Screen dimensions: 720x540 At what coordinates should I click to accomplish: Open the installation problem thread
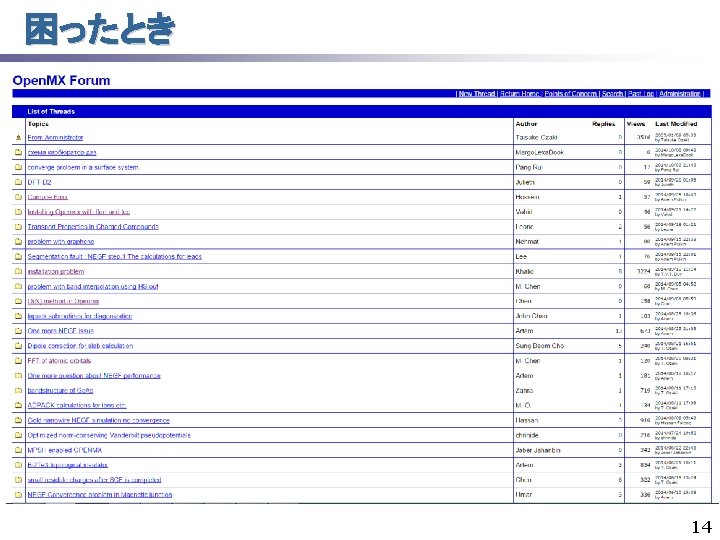point(56,271)
